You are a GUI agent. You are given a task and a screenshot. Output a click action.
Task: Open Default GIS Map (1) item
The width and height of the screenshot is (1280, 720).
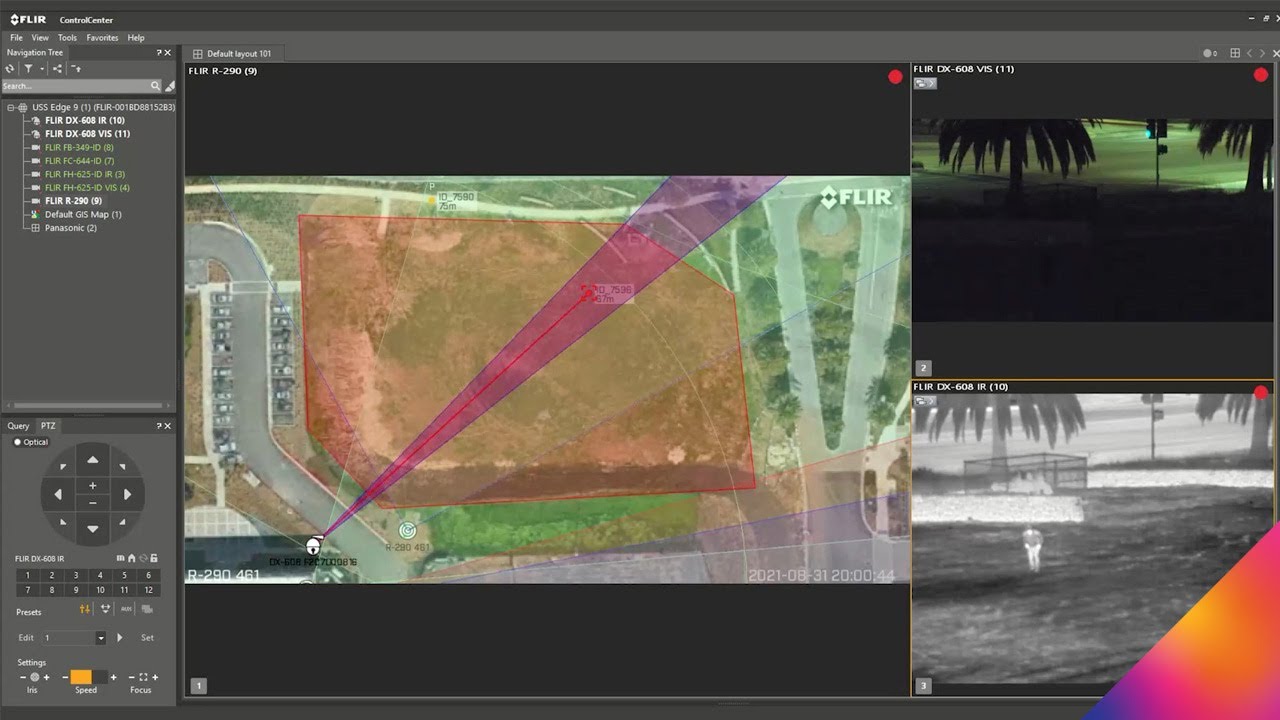point(83,215)
